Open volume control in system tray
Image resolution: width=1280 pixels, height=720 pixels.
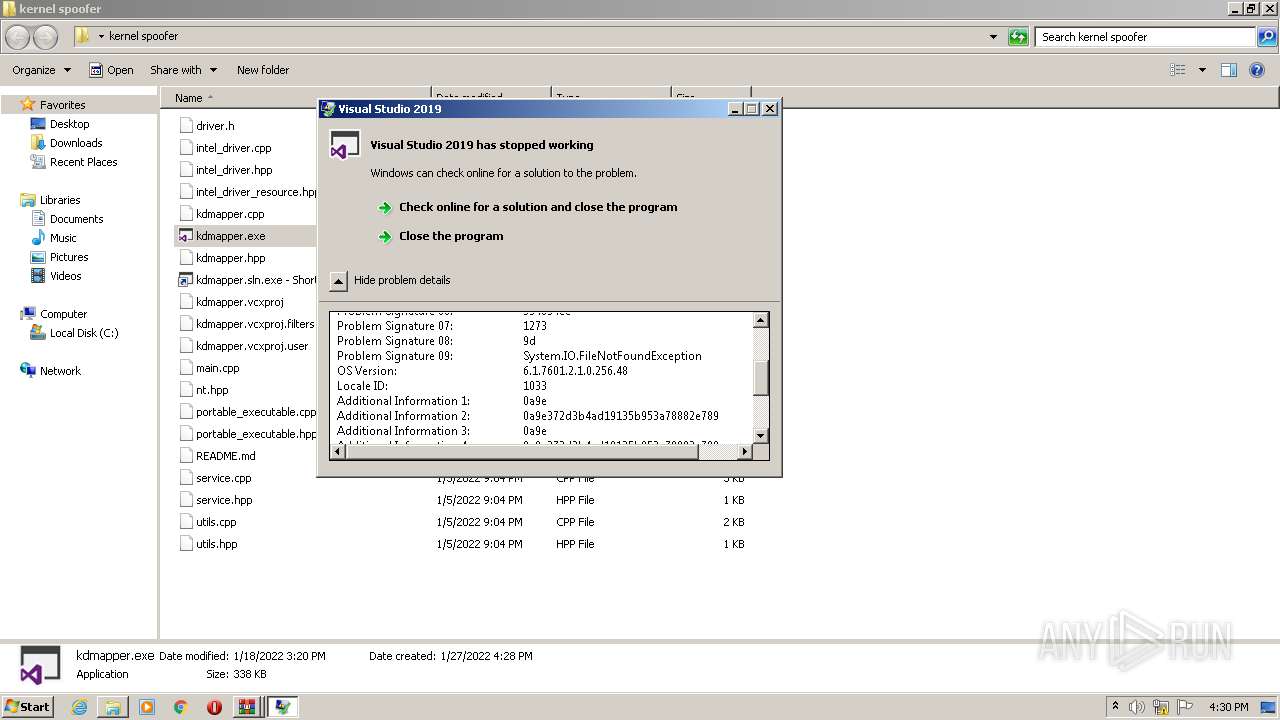coord(1137,707)
